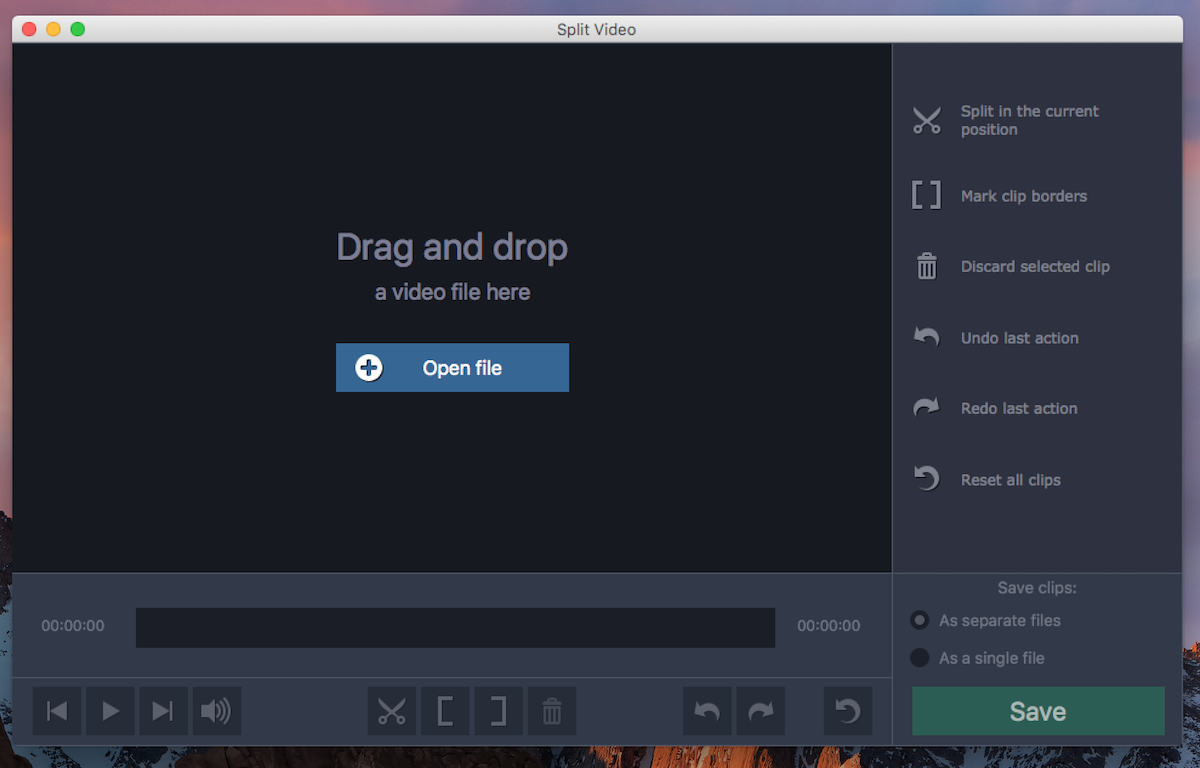This screenshot has width=1200, height=768.
Task: Set clip start with left bracket icon
Action: [445, 711]
